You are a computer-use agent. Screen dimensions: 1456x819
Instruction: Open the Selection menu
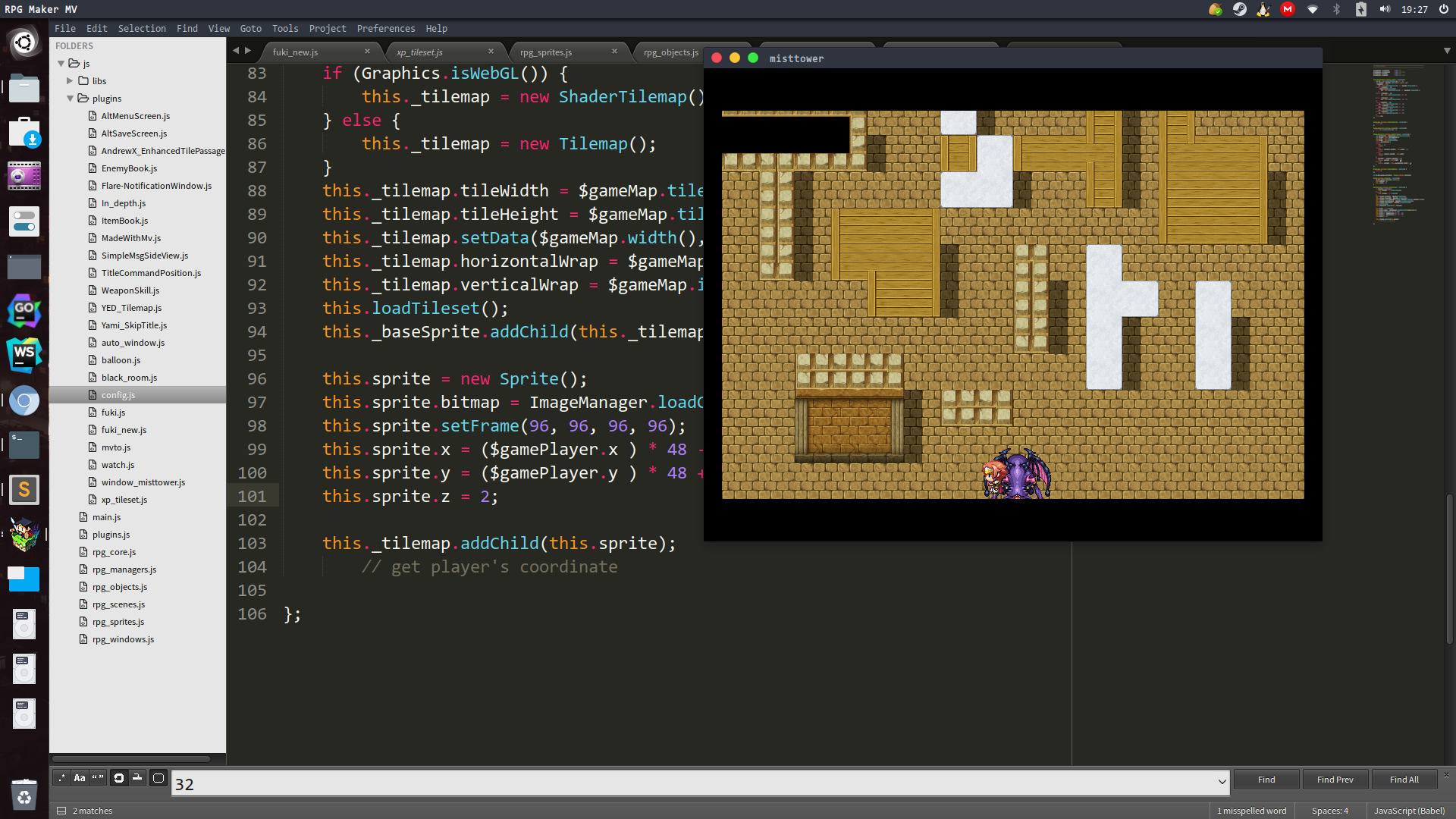pos(142,28)
